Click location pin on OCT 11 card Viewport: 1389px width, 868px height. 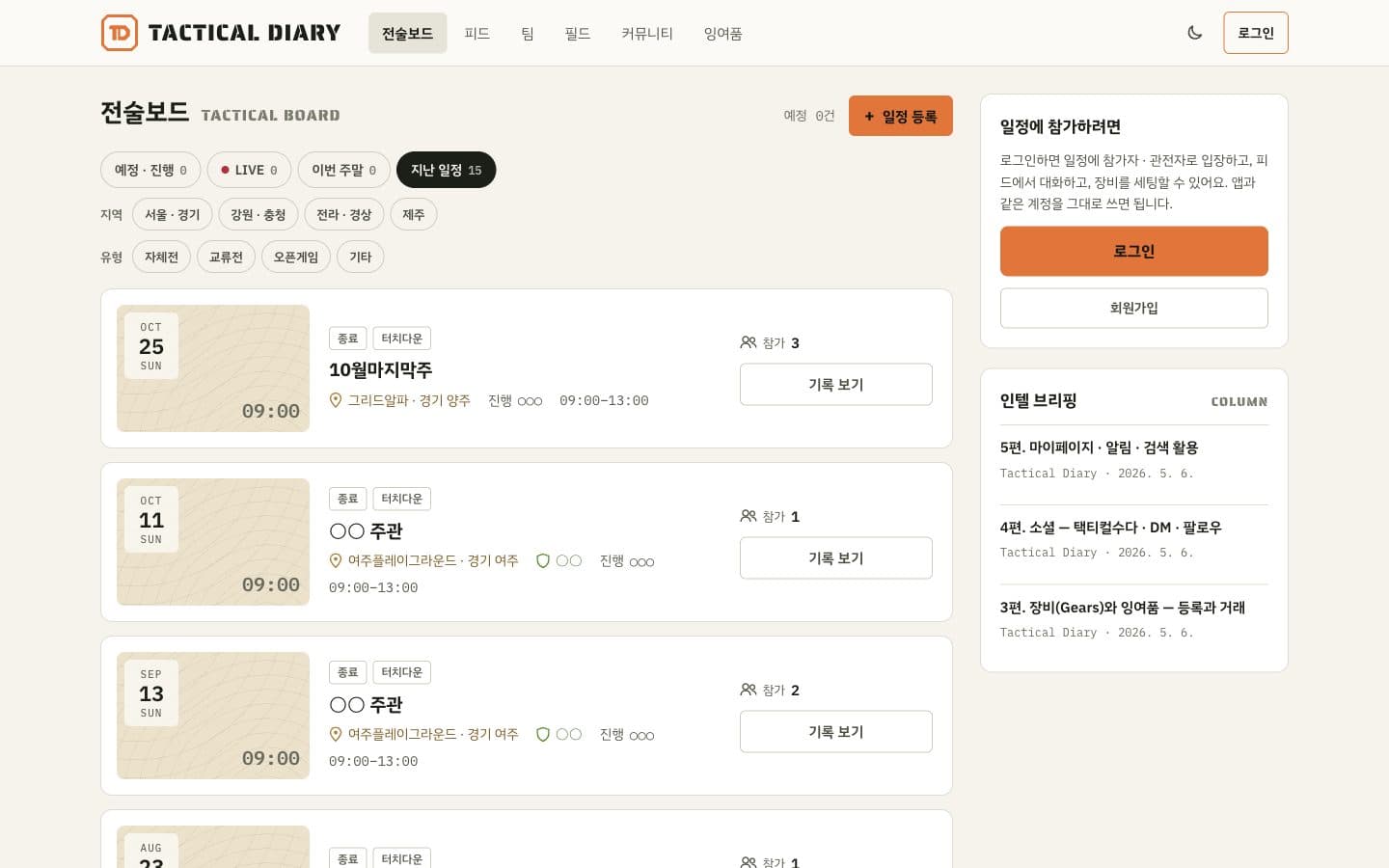(336, 560)
